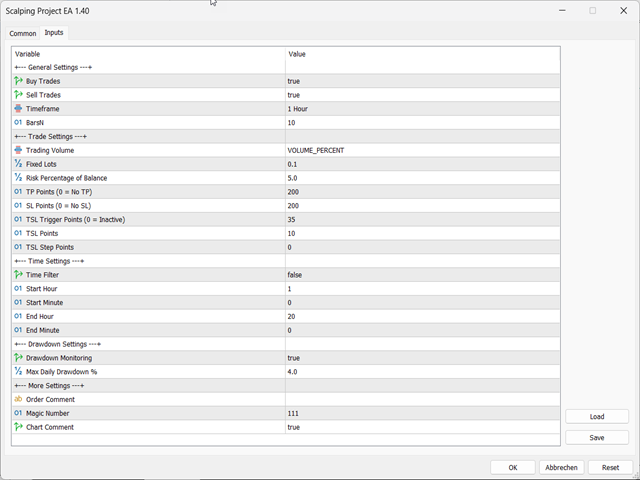Select the Trade Settings section row
Screen dimensions: 640x480
click(286, 136)
